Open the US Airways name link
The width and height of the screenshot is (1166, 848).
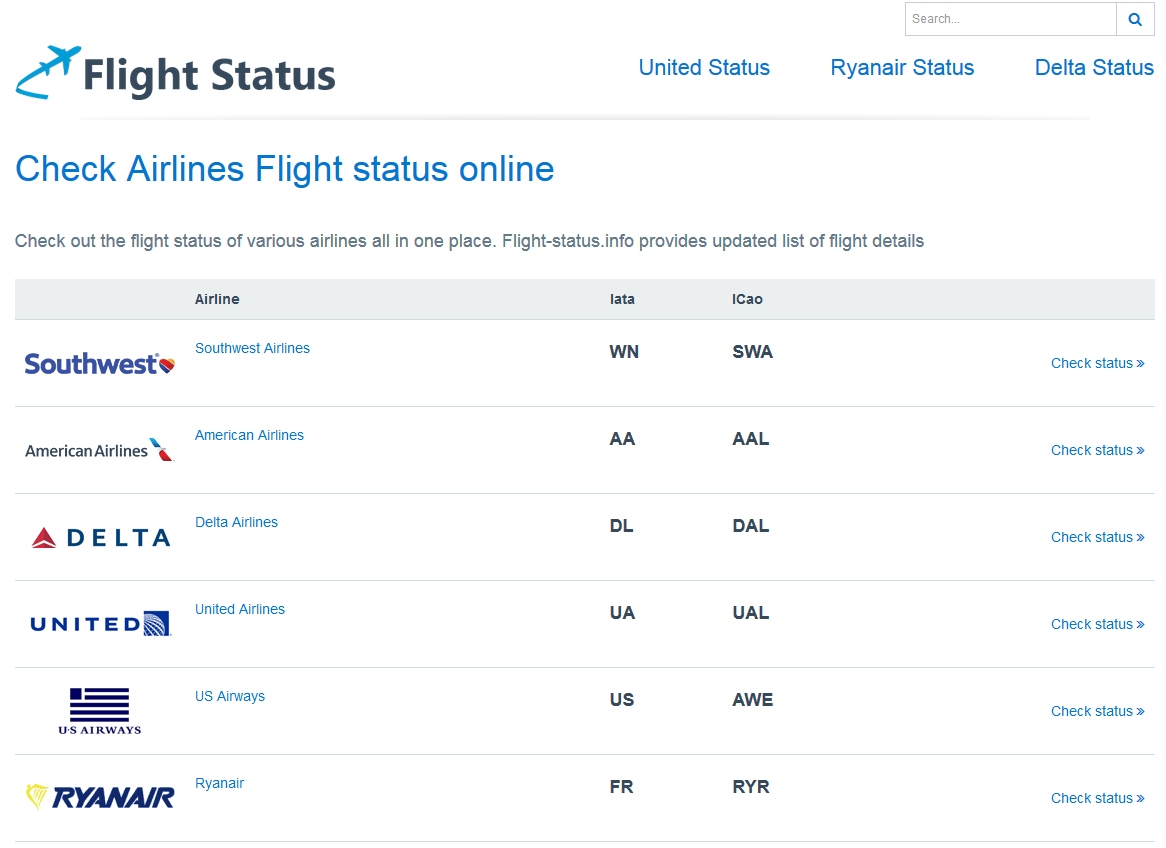coord(230,696)
